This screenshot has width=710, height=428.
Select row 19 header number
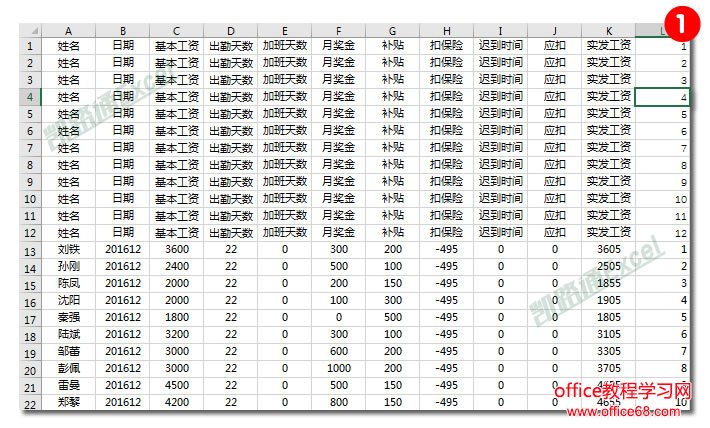(x=30, y=354)
